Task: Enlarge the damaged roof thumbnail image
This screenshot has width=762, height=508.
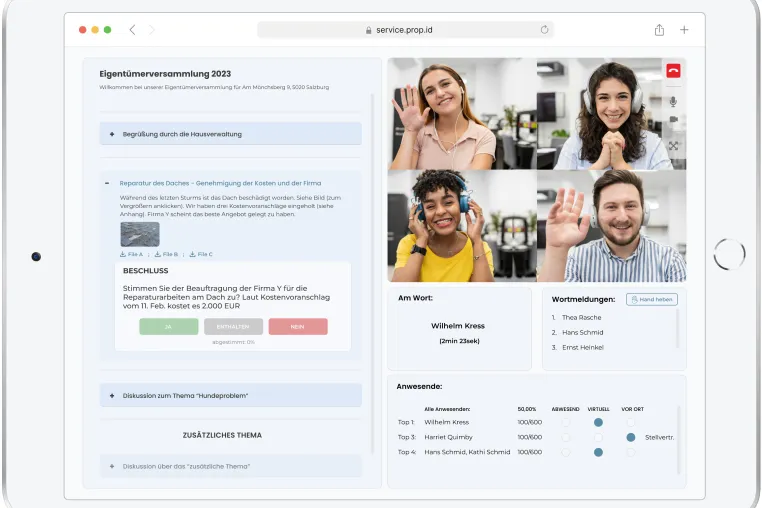Action: [140, 234]
